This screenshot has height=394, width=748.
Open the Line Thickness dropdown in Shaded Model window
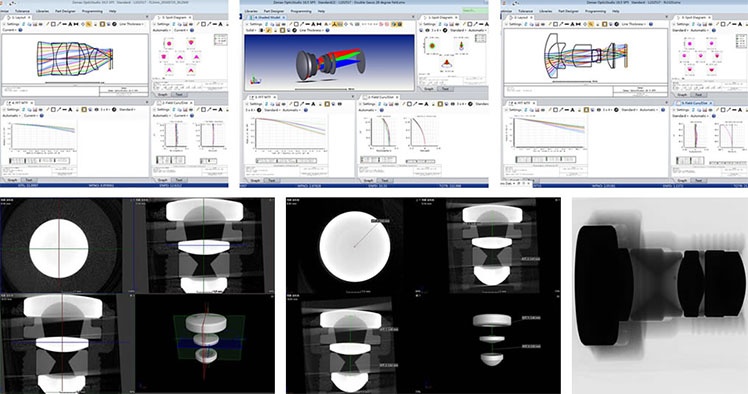tap(312, 30)
